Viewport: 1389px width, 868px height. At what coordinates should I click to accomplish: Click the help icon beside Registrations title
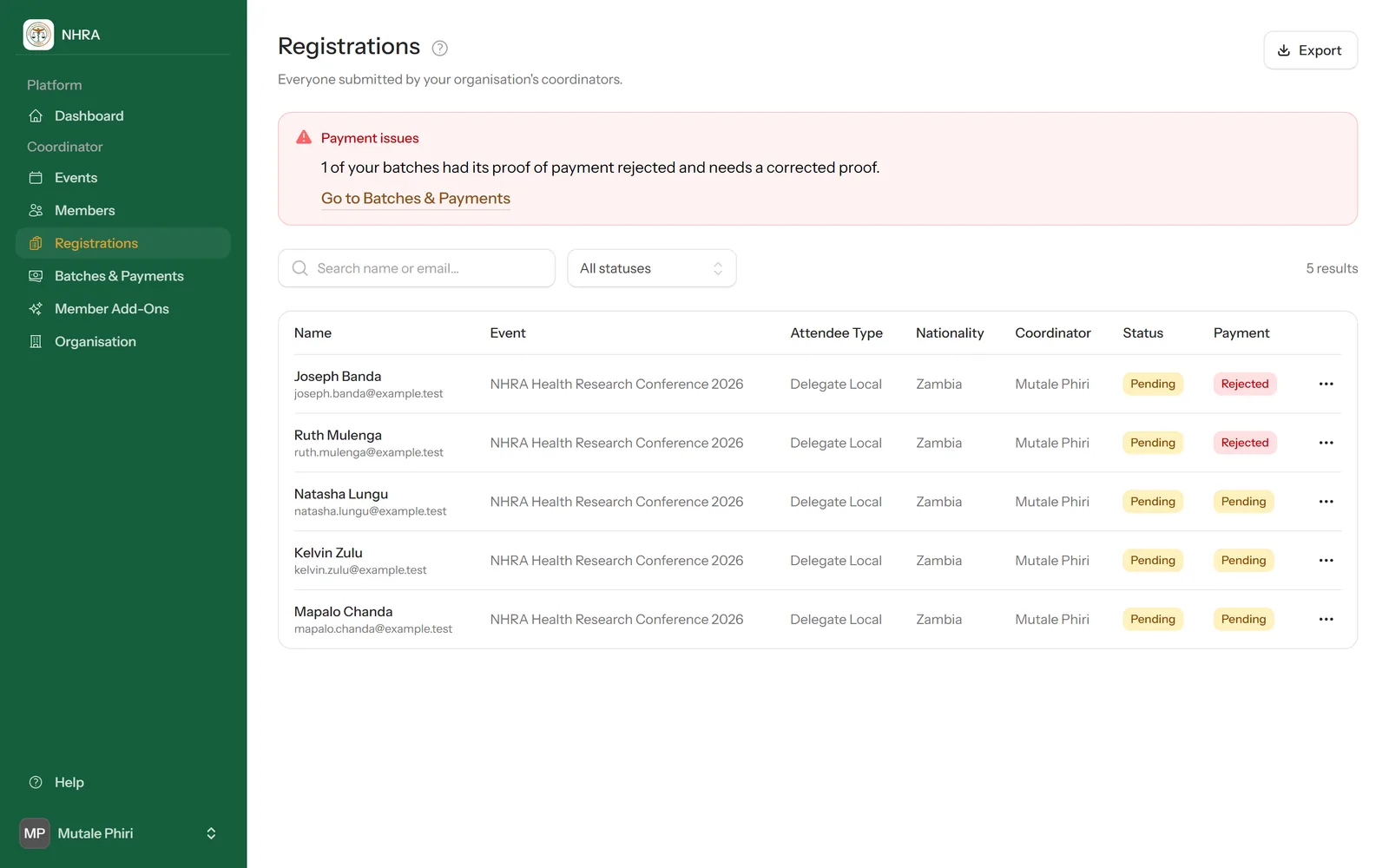tap(440, 48)
